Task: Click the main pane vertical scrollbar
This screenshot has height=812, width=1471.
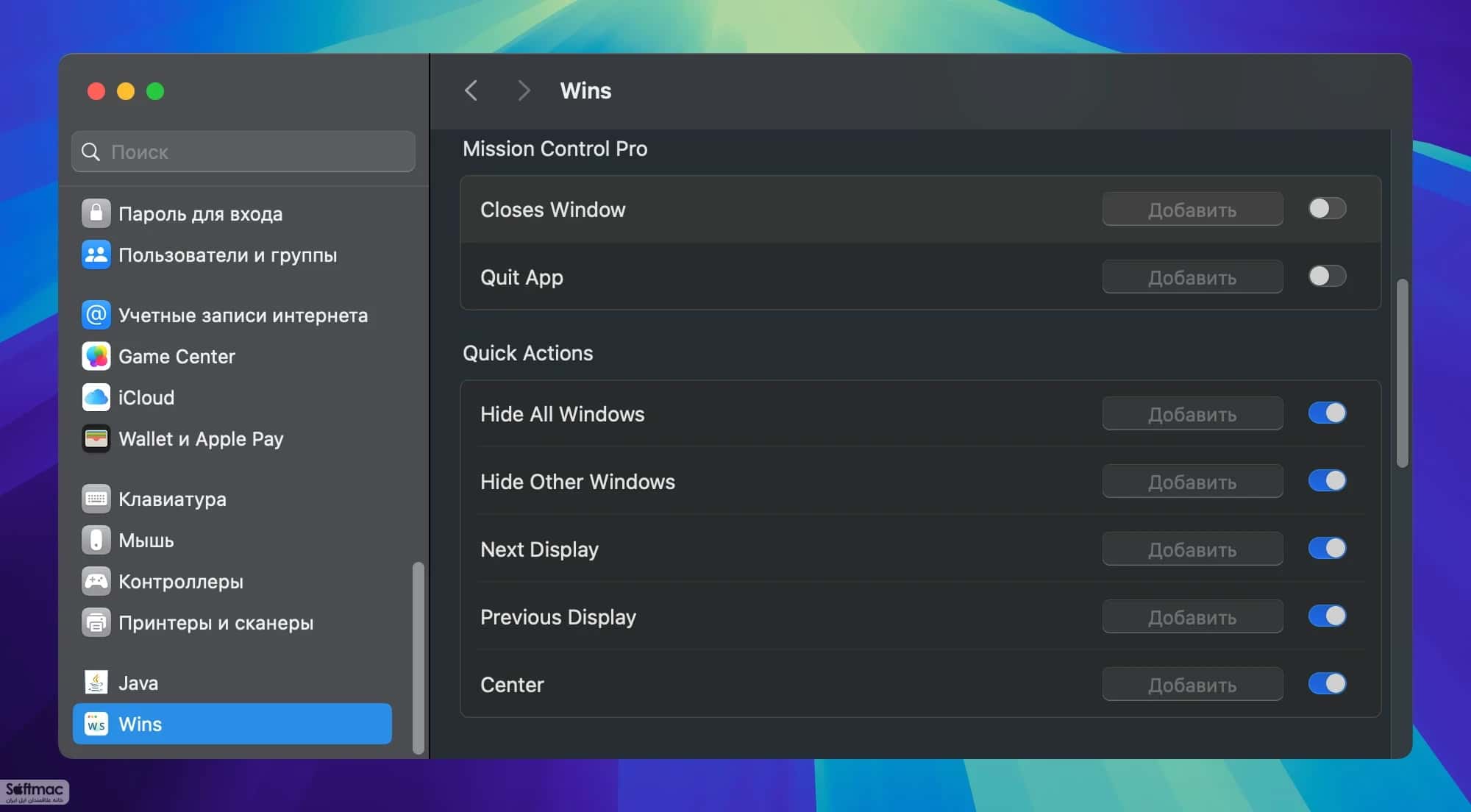Action: pos(1402,373)
